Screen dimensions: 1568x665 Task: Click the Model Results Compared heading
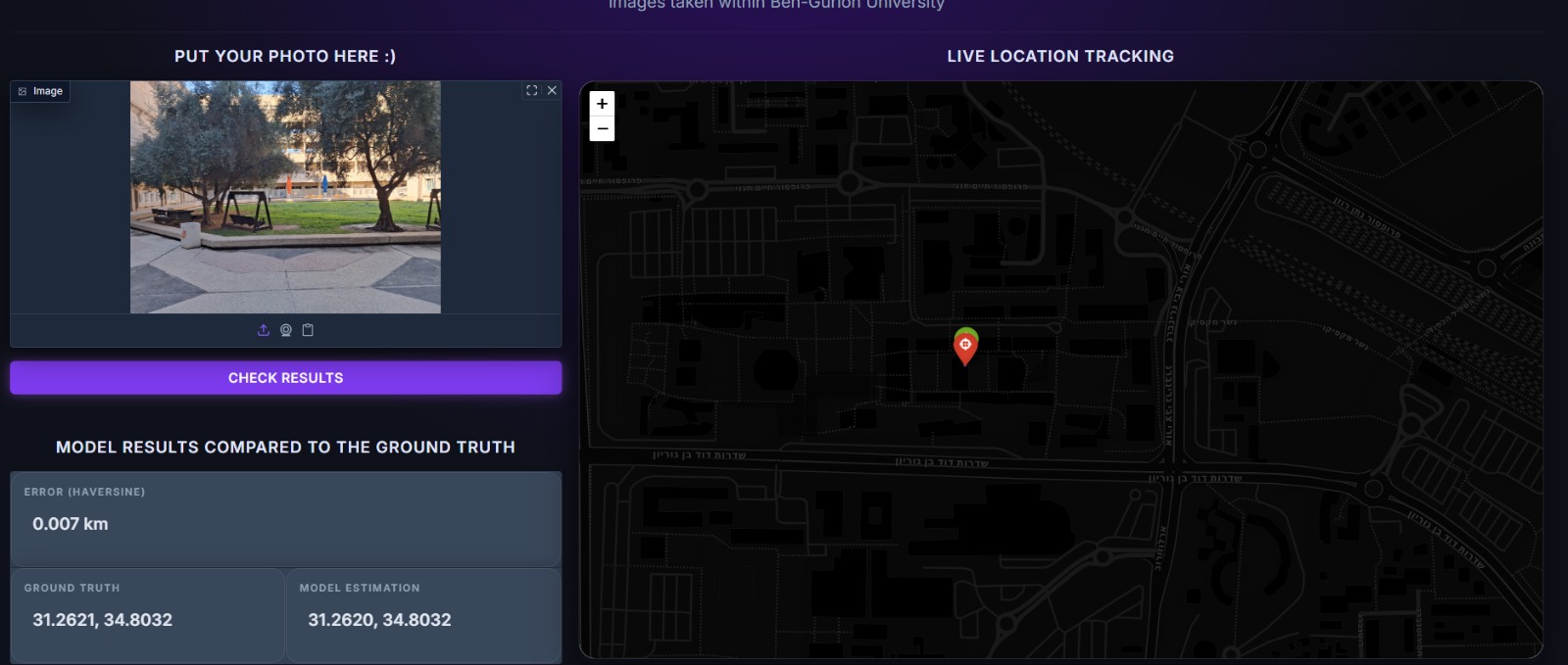point(285,447)
